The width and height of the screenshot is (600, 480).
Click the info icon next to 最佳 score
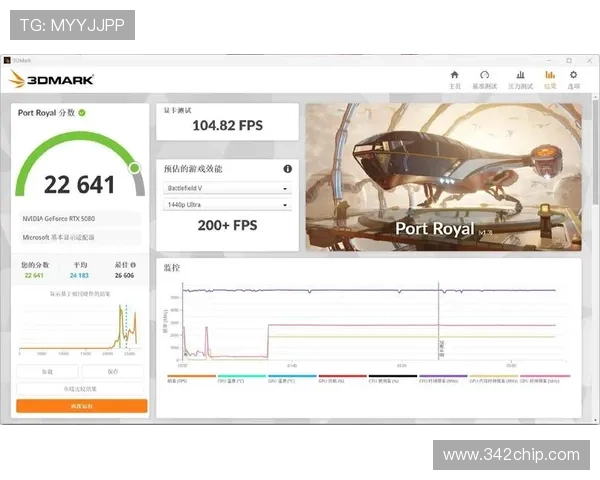tap(135, 266)
